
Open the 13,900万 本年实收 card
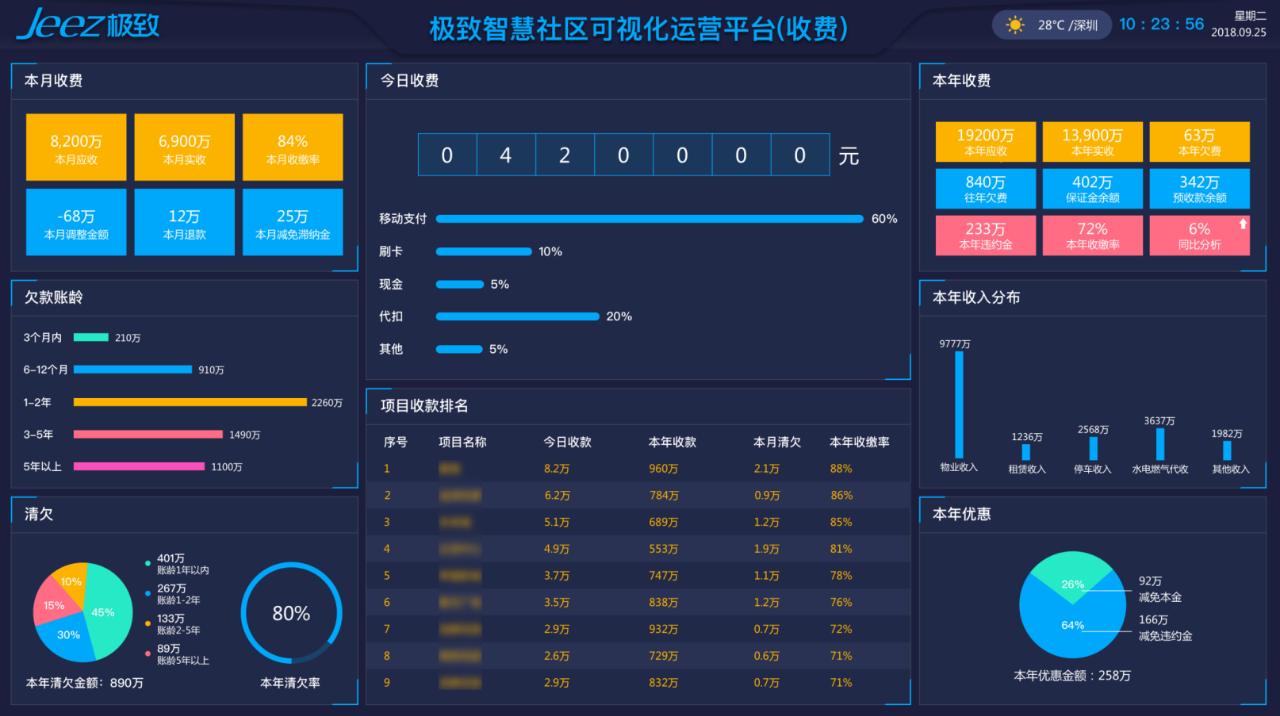[1092, 142]
